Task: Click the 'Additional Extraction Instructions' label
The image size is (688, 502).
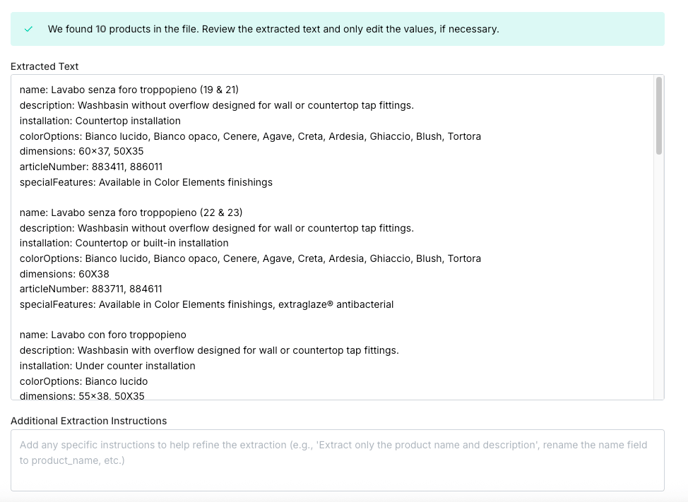Action: click(89, 421)
